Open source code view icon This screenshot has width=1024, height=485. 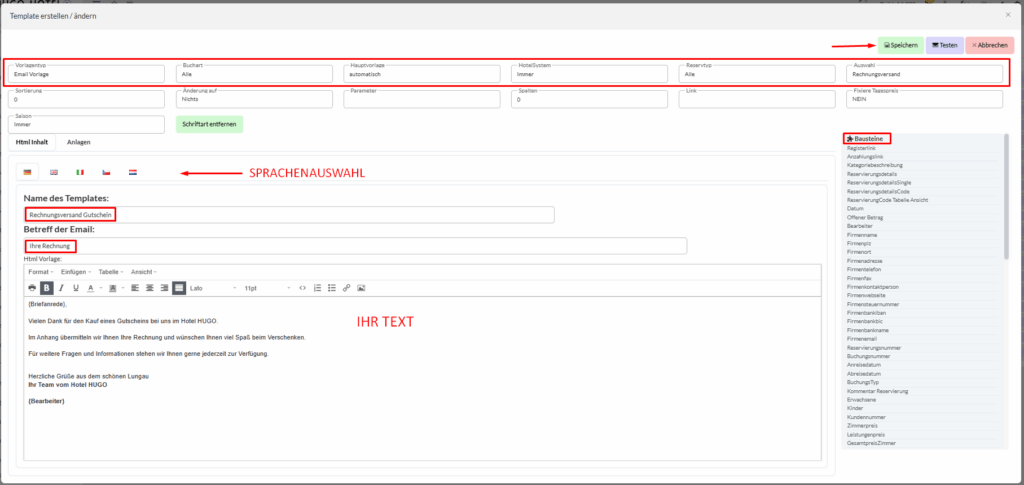303,288
